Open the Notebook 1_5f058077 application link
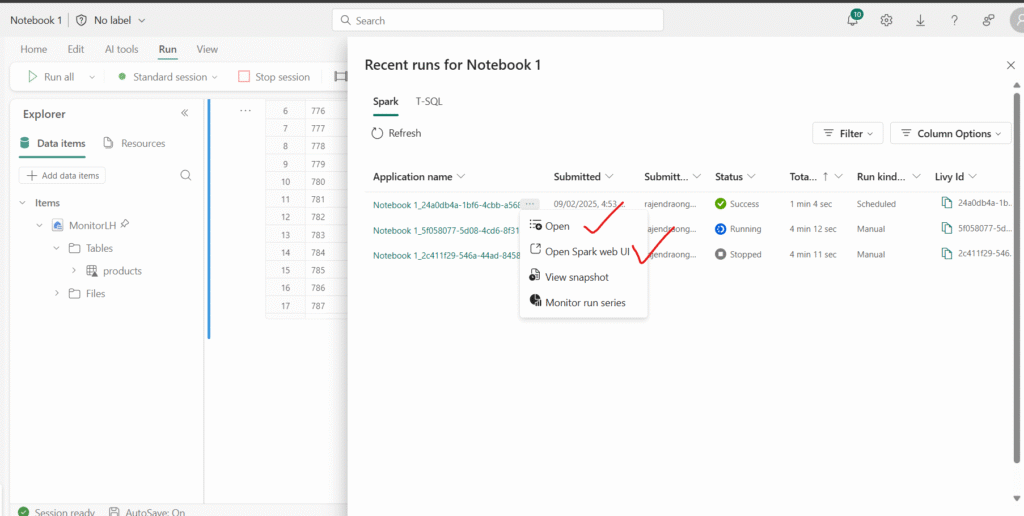This screenshot has width=1024, height=516. 446,230
